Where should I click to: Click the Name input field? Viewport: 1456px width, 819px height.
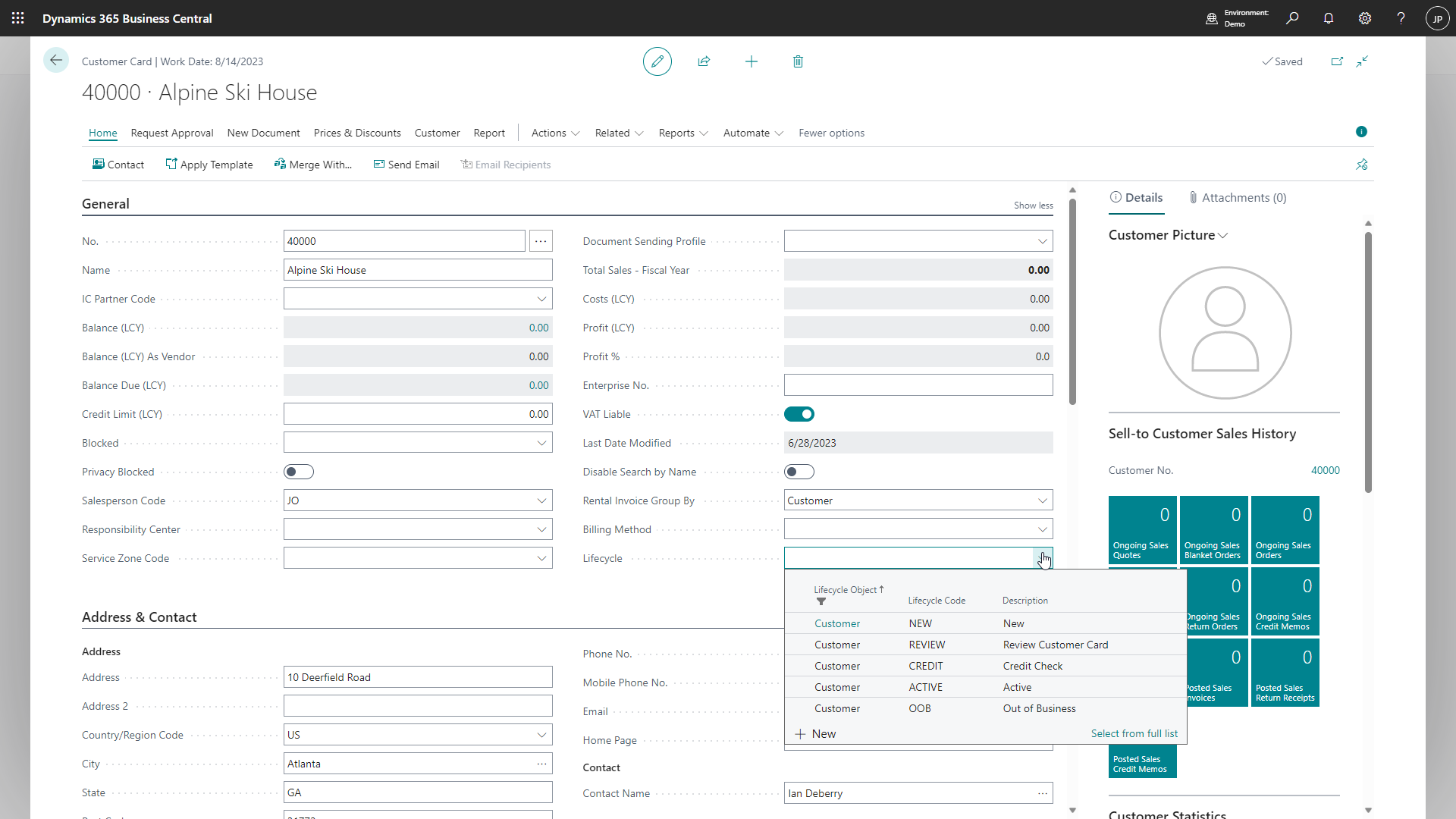[x=418, y=270]
